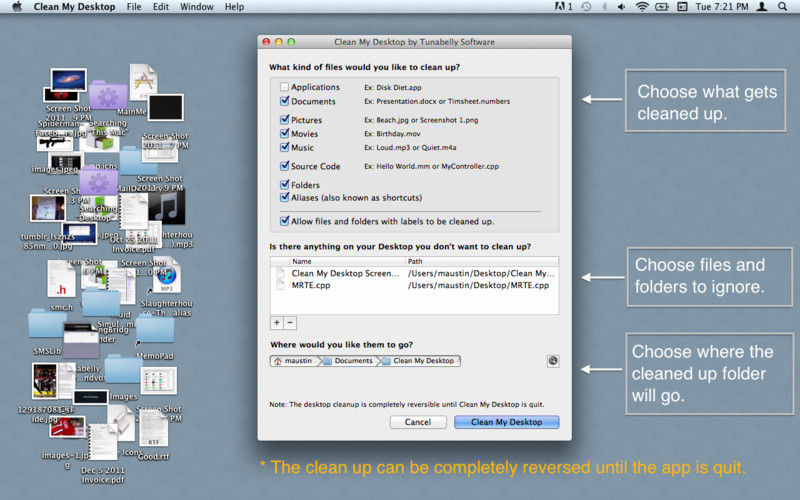Select Dec 5 2011 Invoice.pdf on desktop

coord(103,442)
